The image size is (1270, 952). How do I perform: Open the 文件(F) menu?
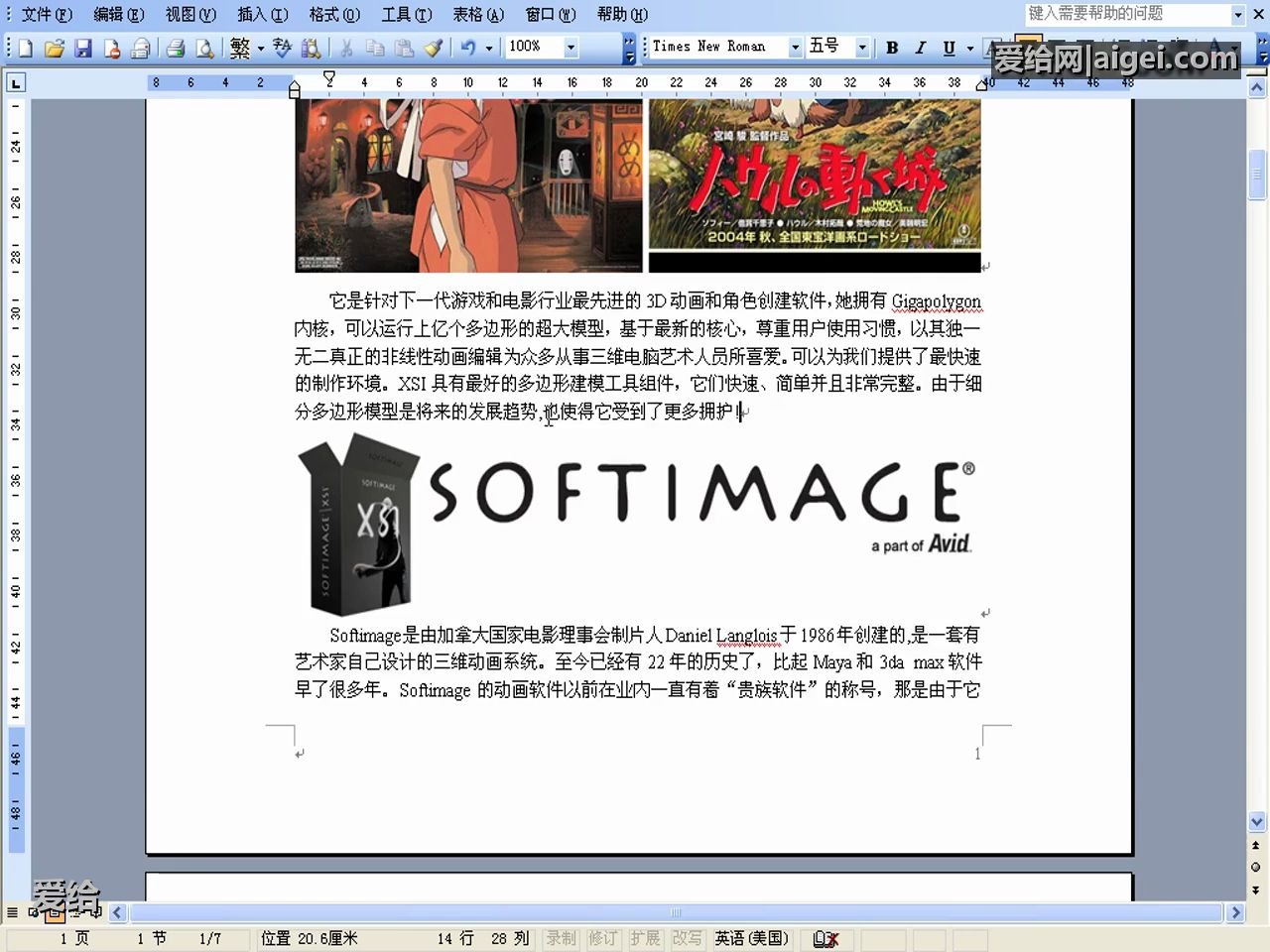[47, 15]
